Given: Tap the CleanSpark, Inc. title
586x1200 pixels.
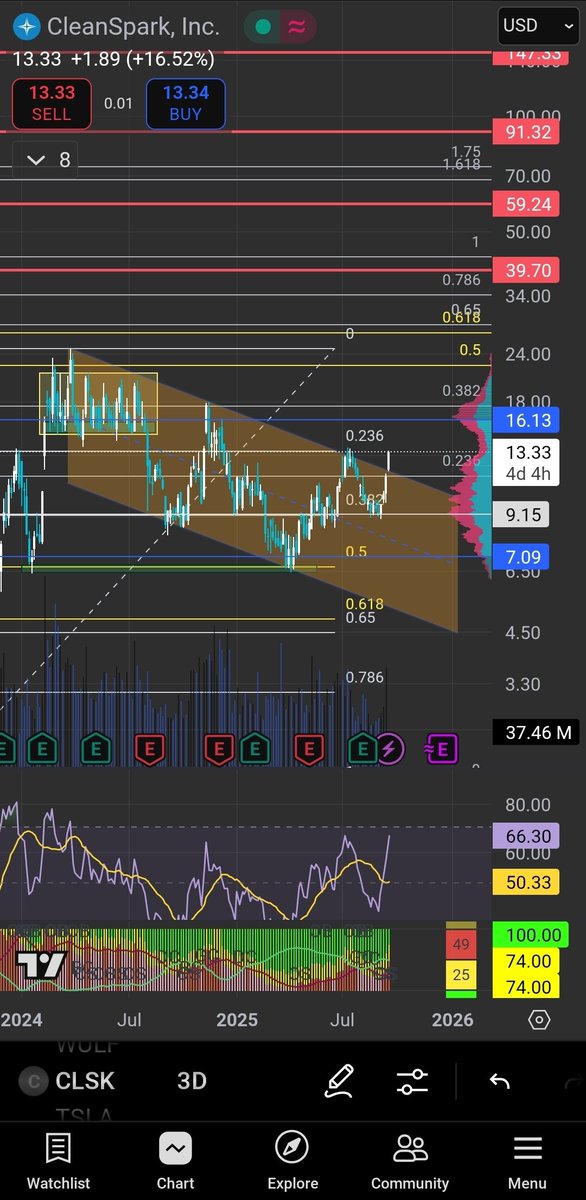Looking at the screenshot, I should (134, 27).
